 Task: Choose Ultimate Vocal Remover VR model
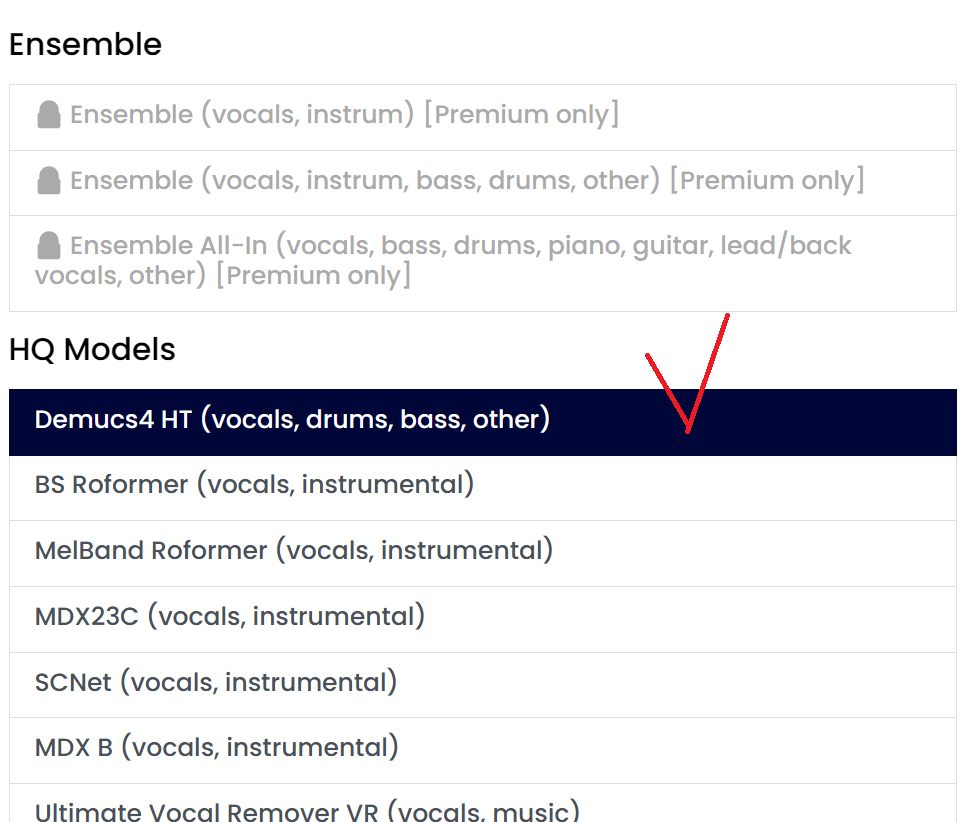tap(306, 811)
